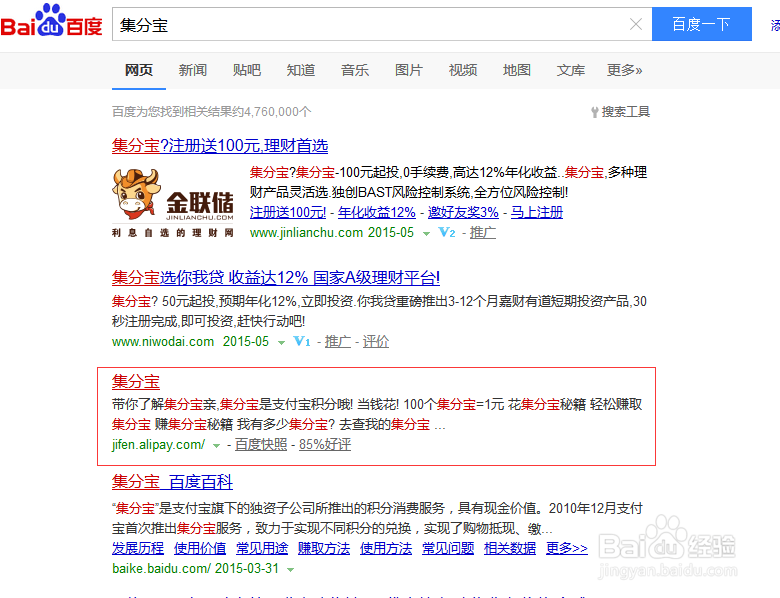Open the 集分宝?注册送100元,理财首选 result
The height and width of the screenshot is (598, 780).
tap(220, 146)
